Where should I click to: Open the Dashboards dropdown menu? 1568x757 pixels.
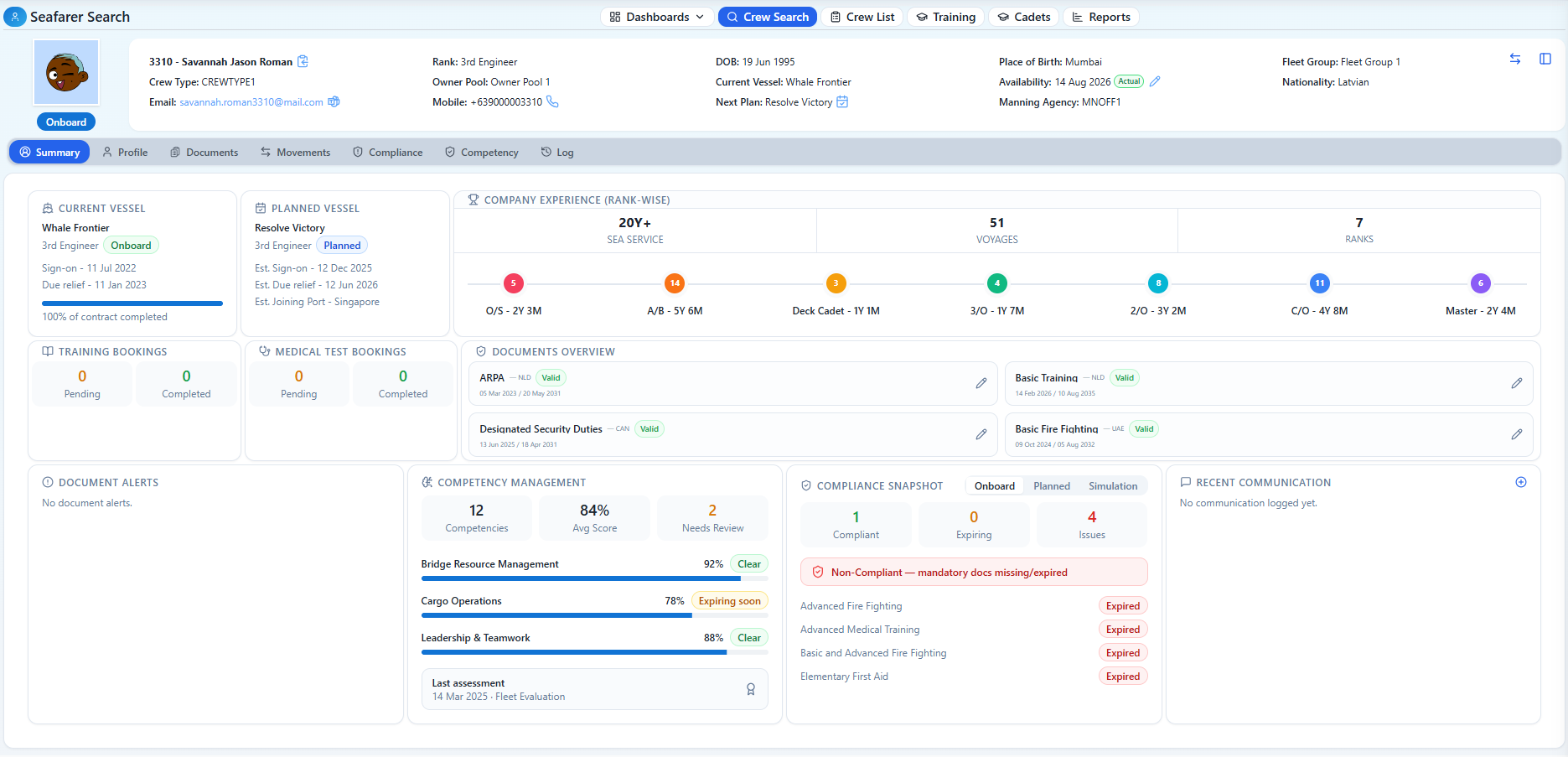tap(657, 17)
